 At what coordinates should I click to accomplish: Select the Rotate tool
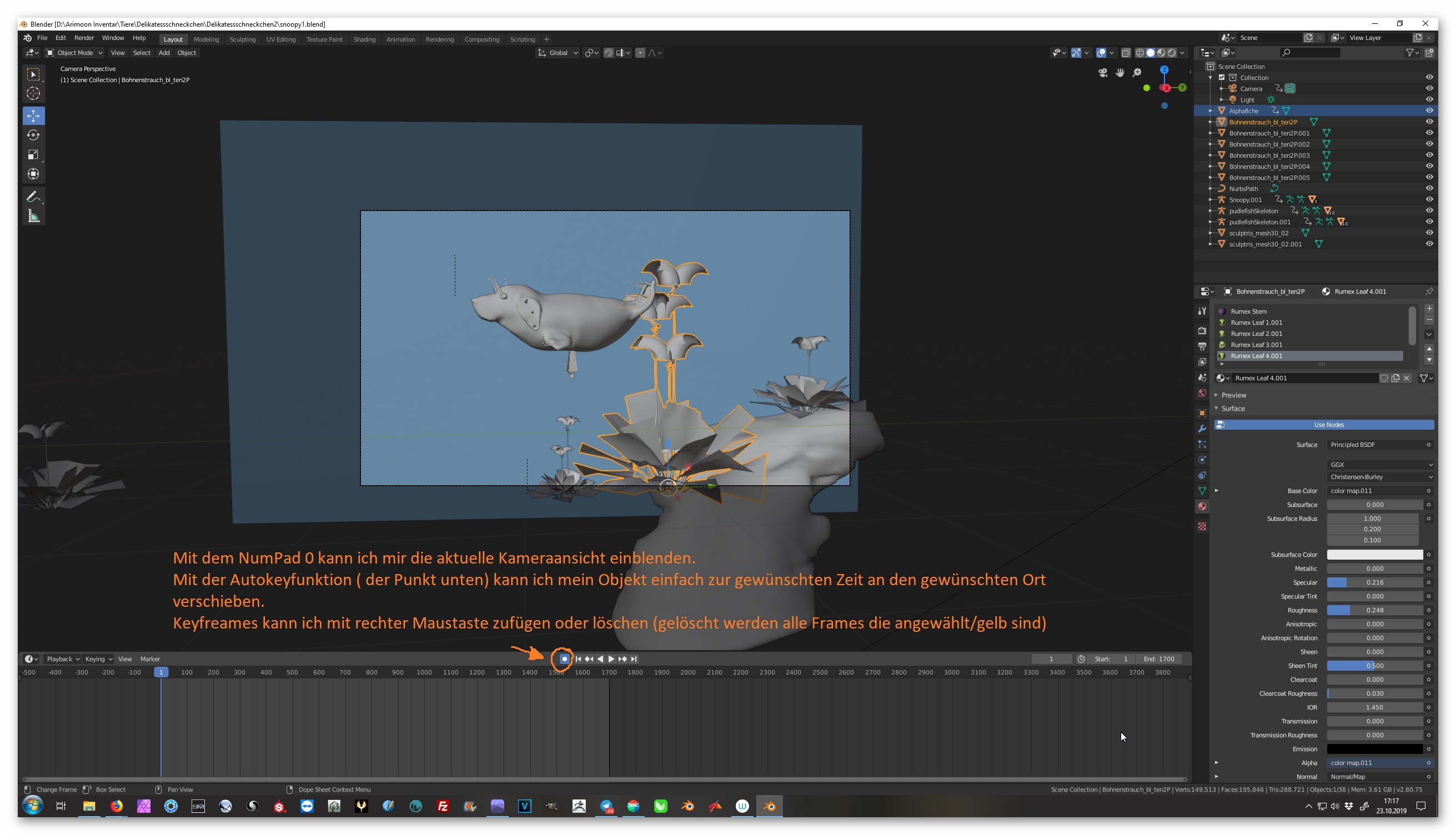click(33, 135)
